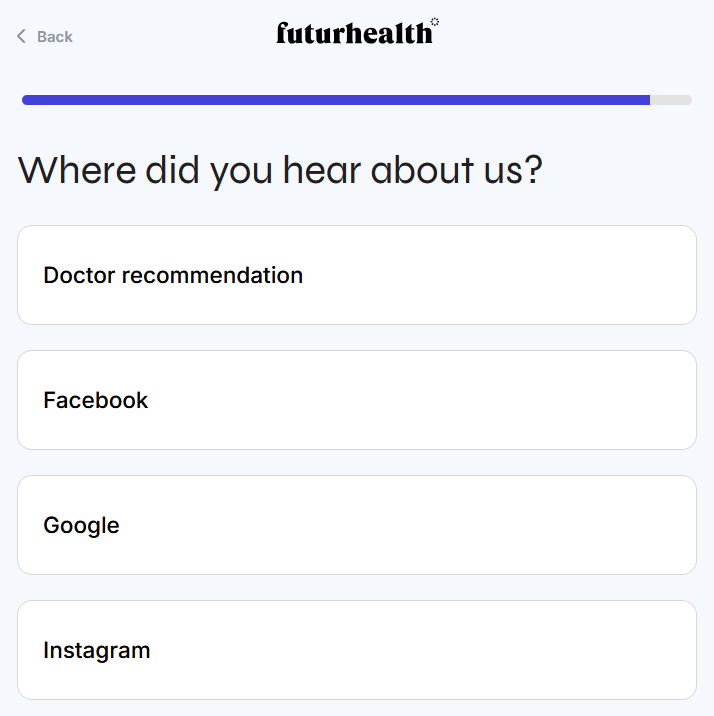Click the "Doctor recommendation" label text
Image resolution: width=714 pixels, height=716 pixels.
point(173,275)
